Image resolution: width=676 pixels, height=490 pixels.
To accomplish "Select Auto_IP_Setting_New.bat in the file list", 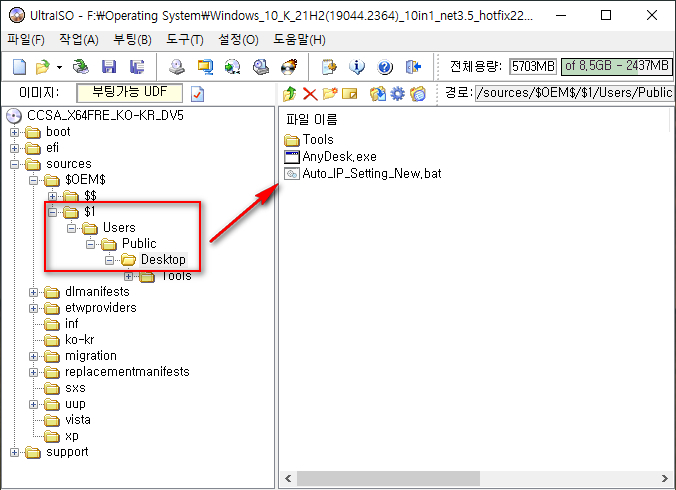I will [x=363, y=174].
